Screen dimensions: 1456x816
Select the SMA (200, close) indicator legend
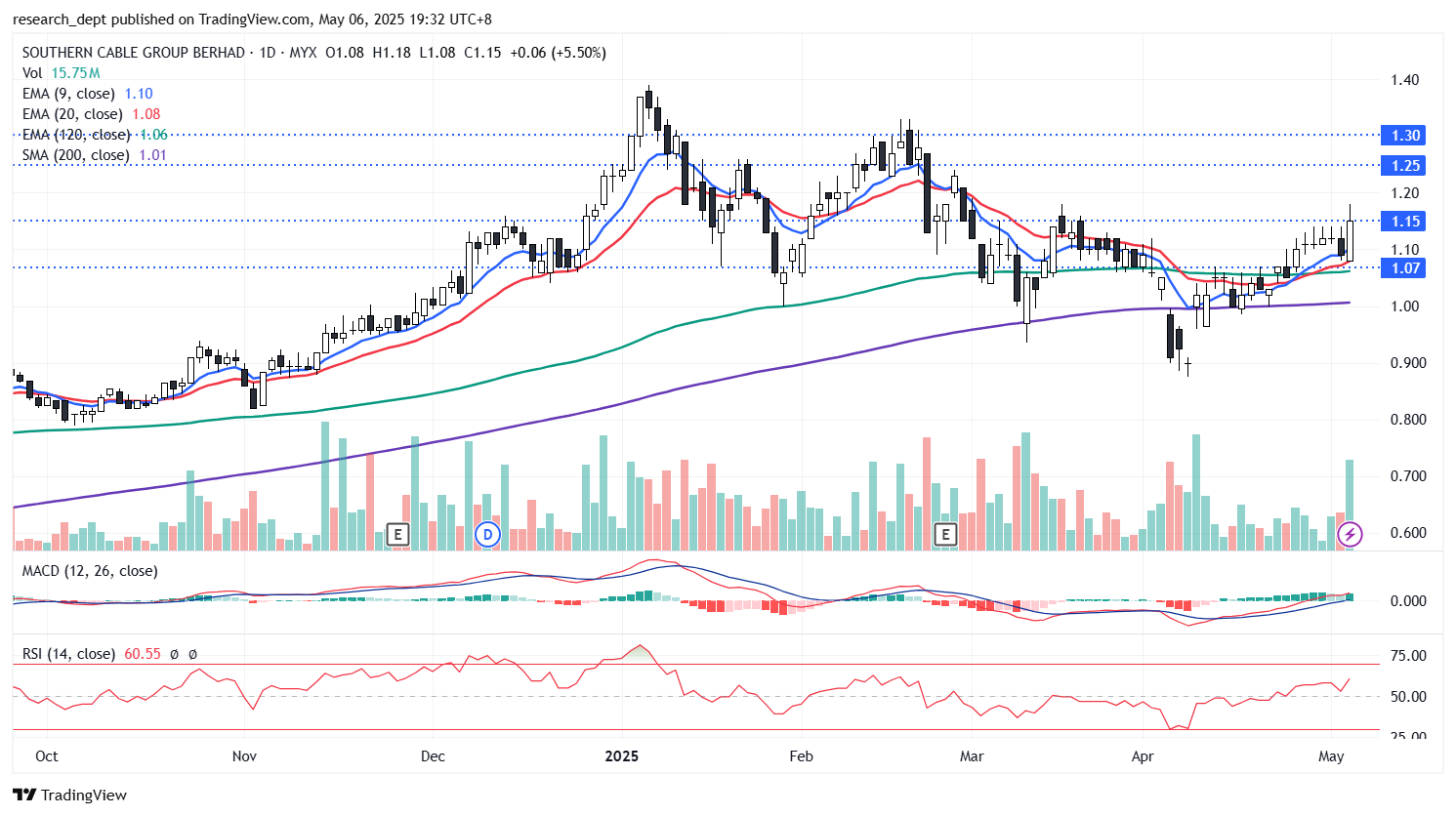coord(95,155)
